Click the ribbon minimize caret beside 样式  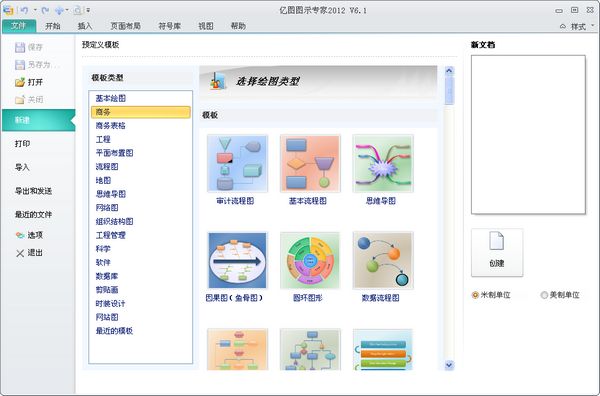tap(562, 26)
